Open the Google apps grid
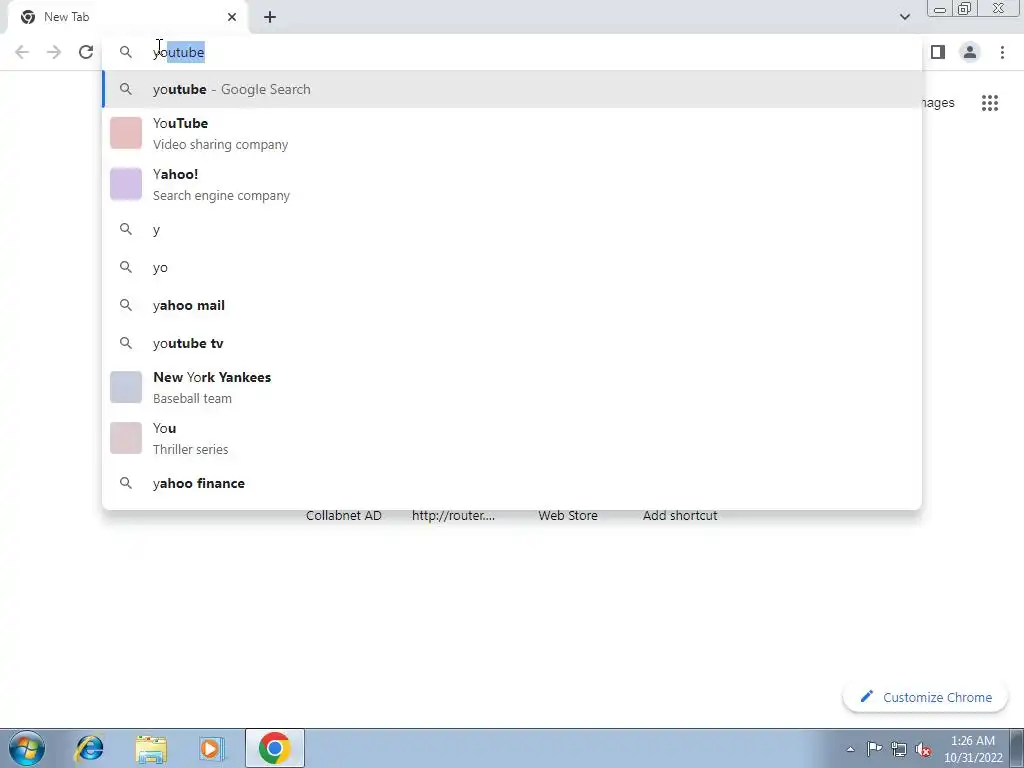Image resolution: width=1024 pixels, height=768 pixels. [x=989, y=103]
